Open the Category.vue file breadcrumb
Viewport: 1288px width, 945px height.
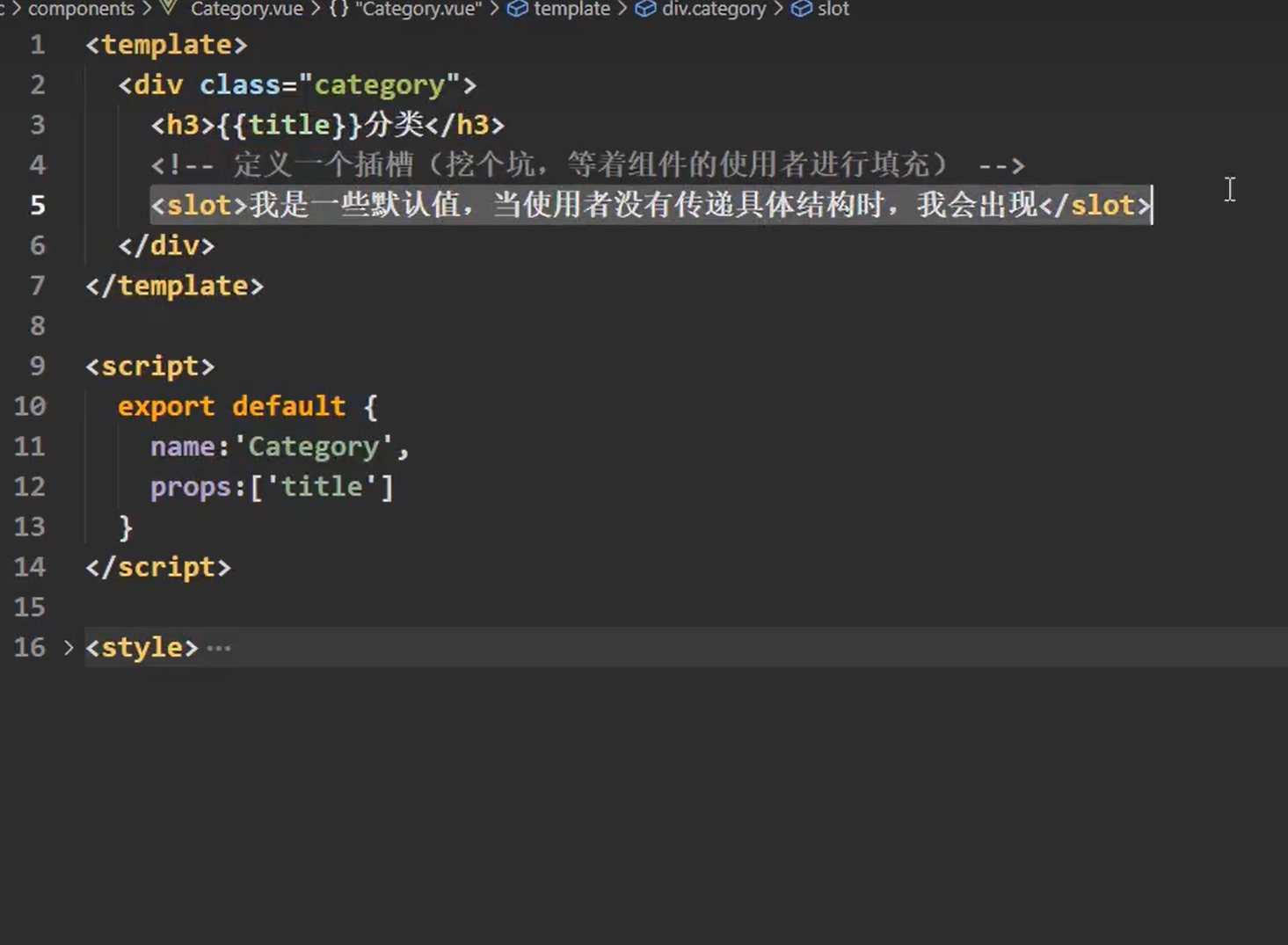(x=246, y=9)
